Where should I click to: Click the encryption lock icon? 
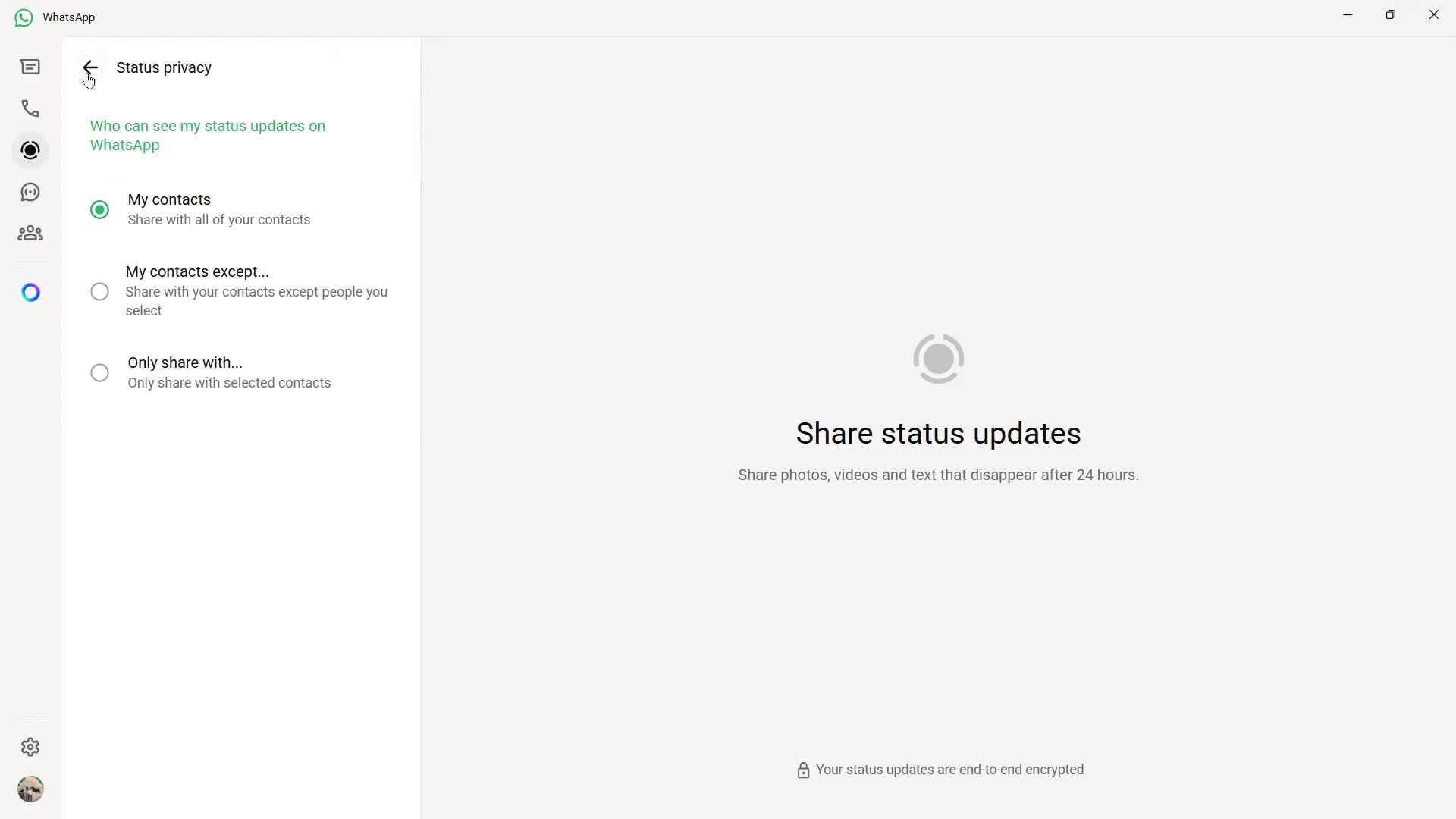coord(803,770)
